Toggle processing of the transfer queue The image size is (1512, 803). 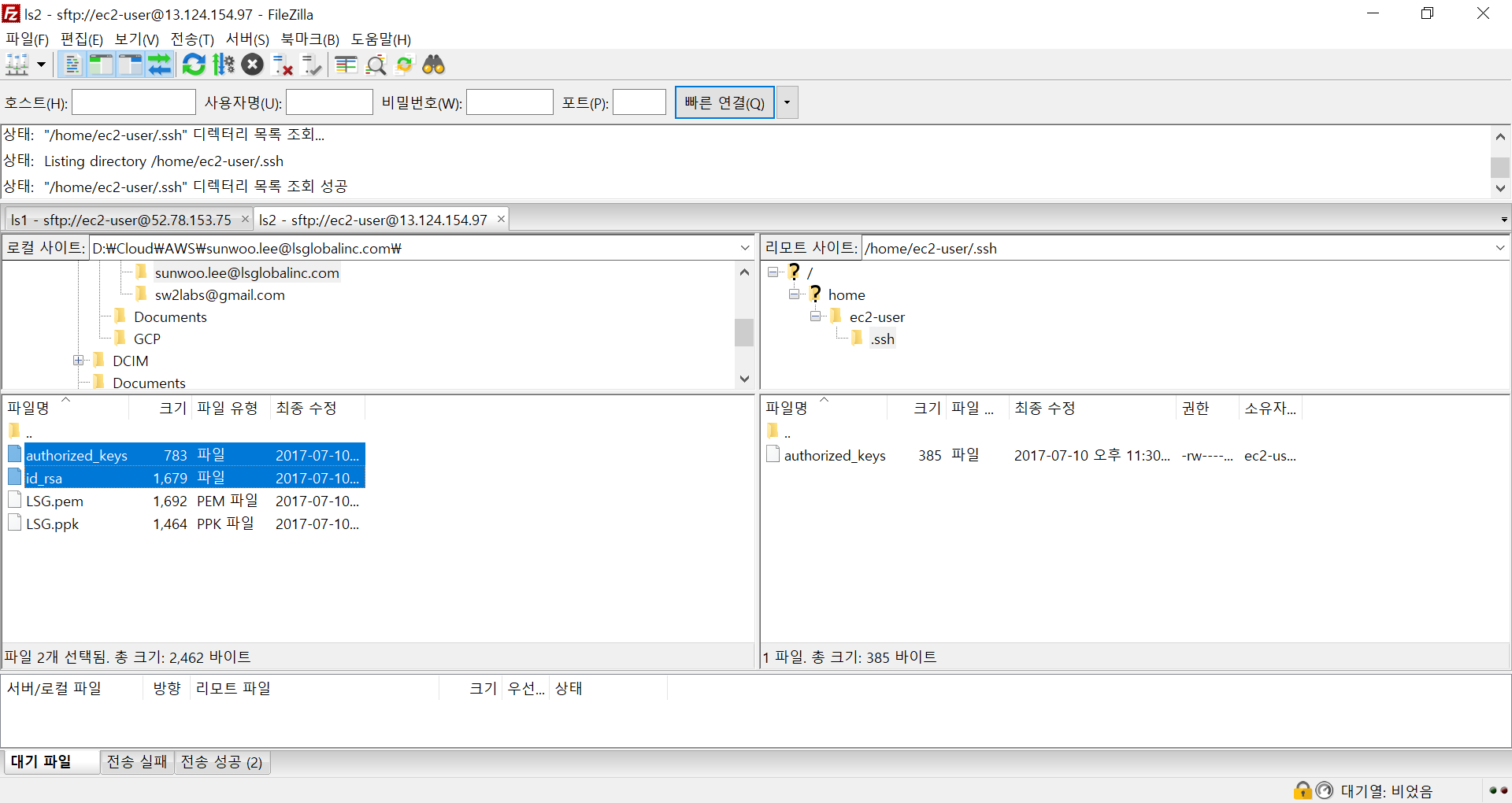click(224, 65)
